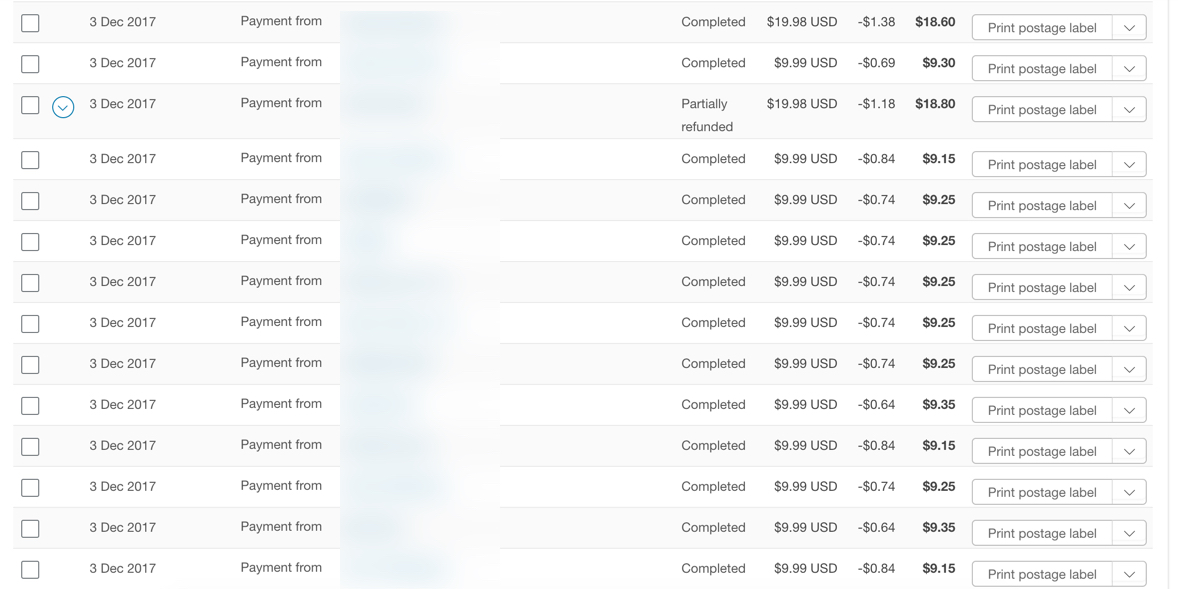Open Payment from link on Partially refunded row

click(x=281, y=103)
